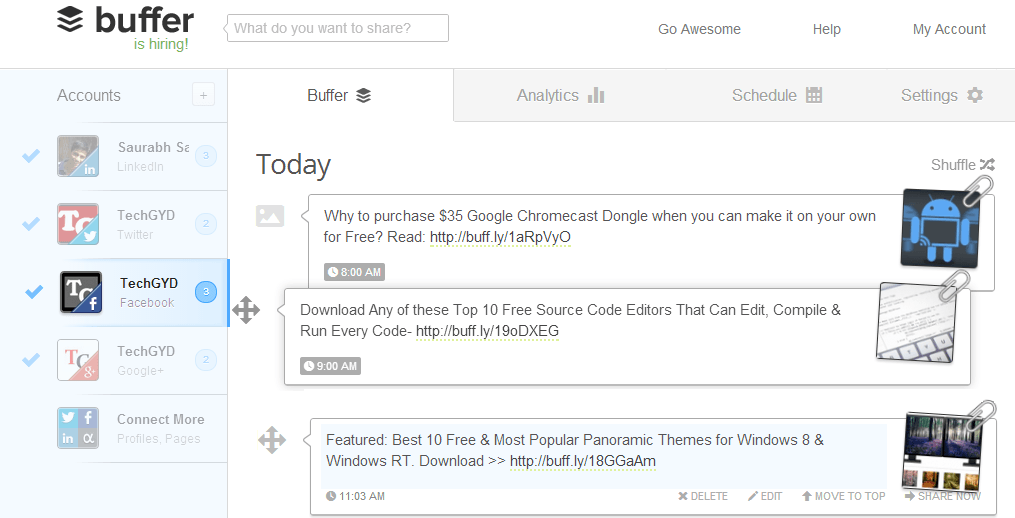Open the Go Awesome menu item

click(699, 29)
